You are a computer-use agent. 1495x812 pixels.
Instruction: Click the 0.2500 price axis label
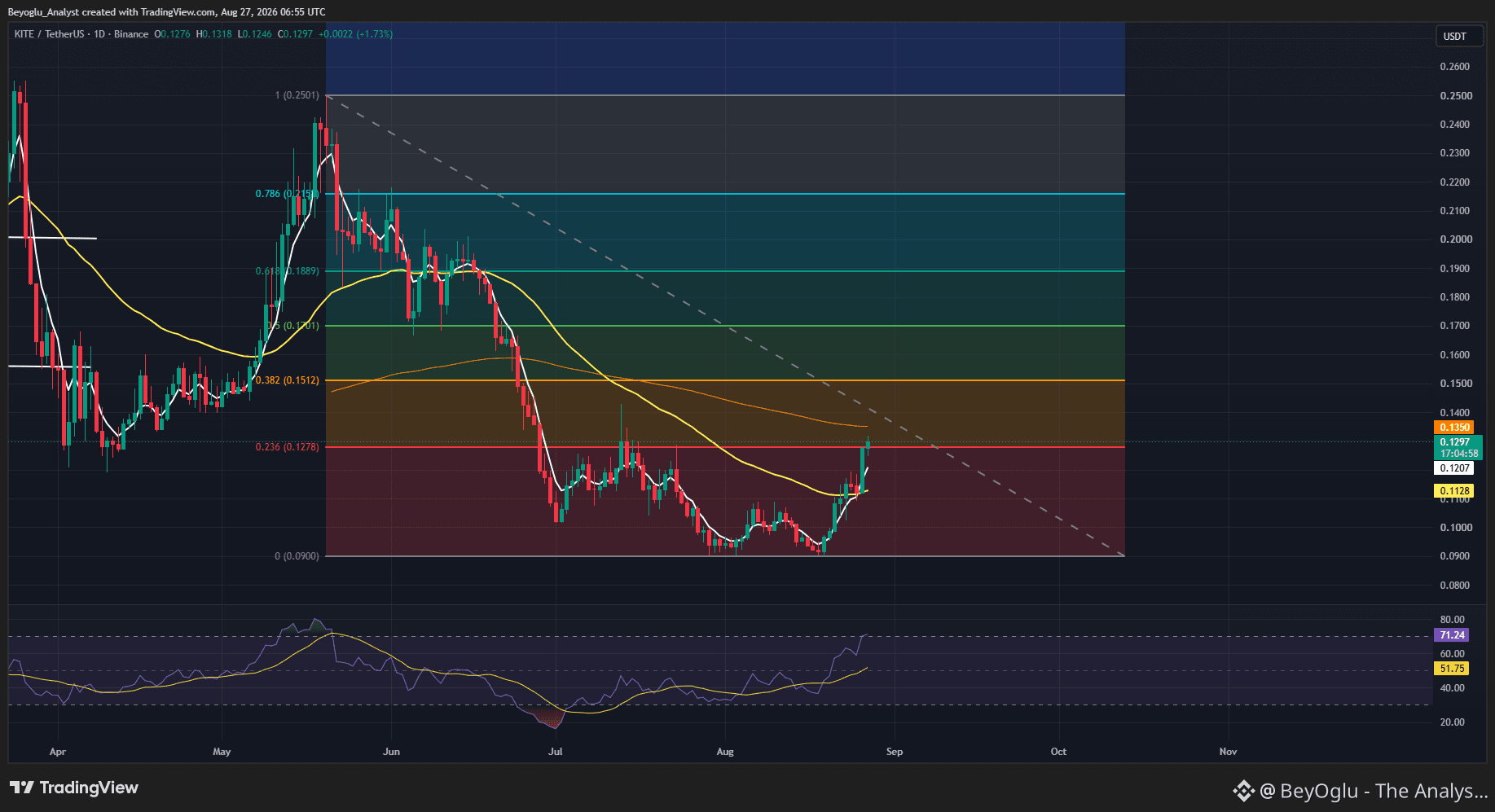1455,96
